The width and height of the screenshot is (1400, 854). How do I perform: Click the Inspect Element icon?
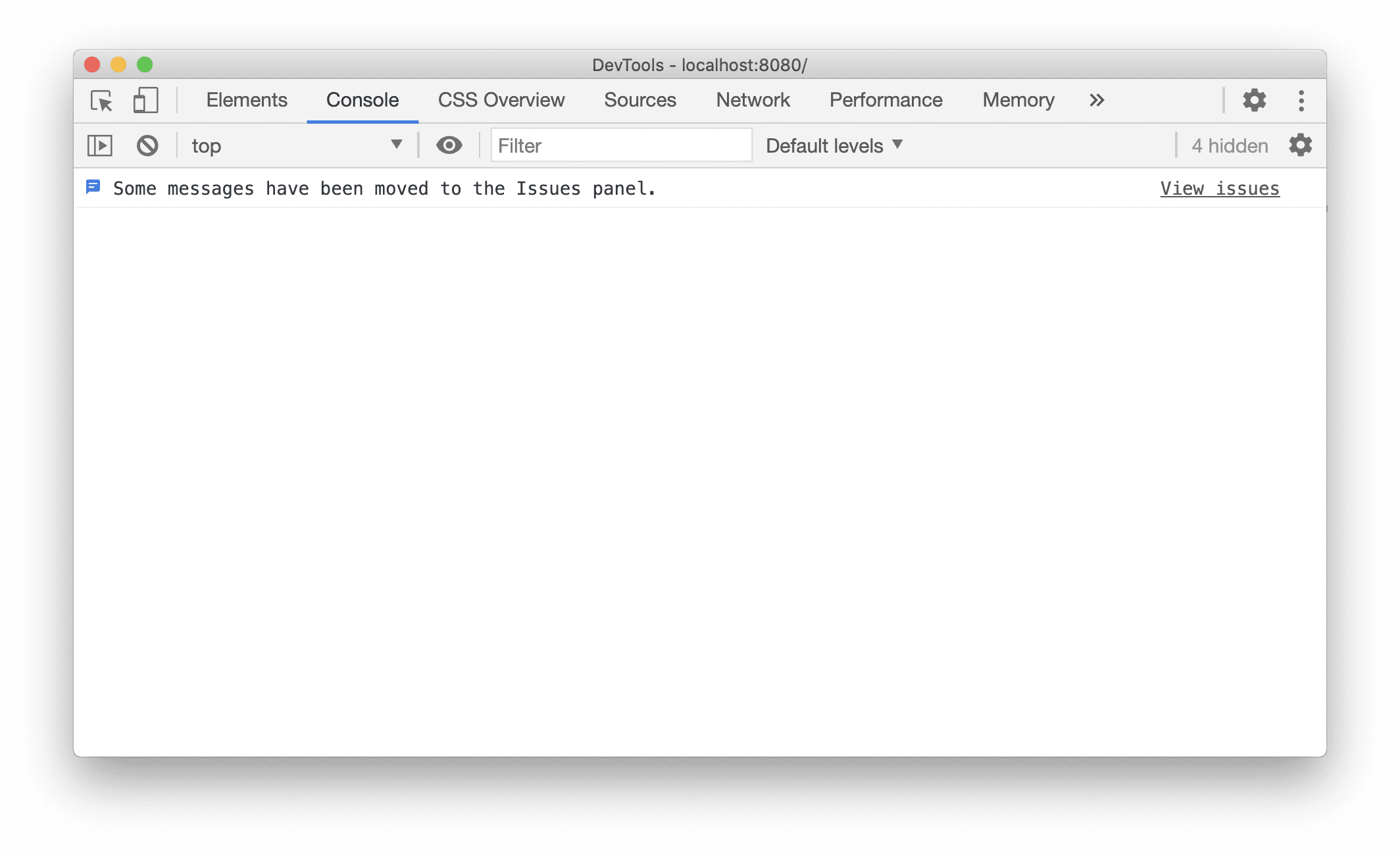coord(101,99)
